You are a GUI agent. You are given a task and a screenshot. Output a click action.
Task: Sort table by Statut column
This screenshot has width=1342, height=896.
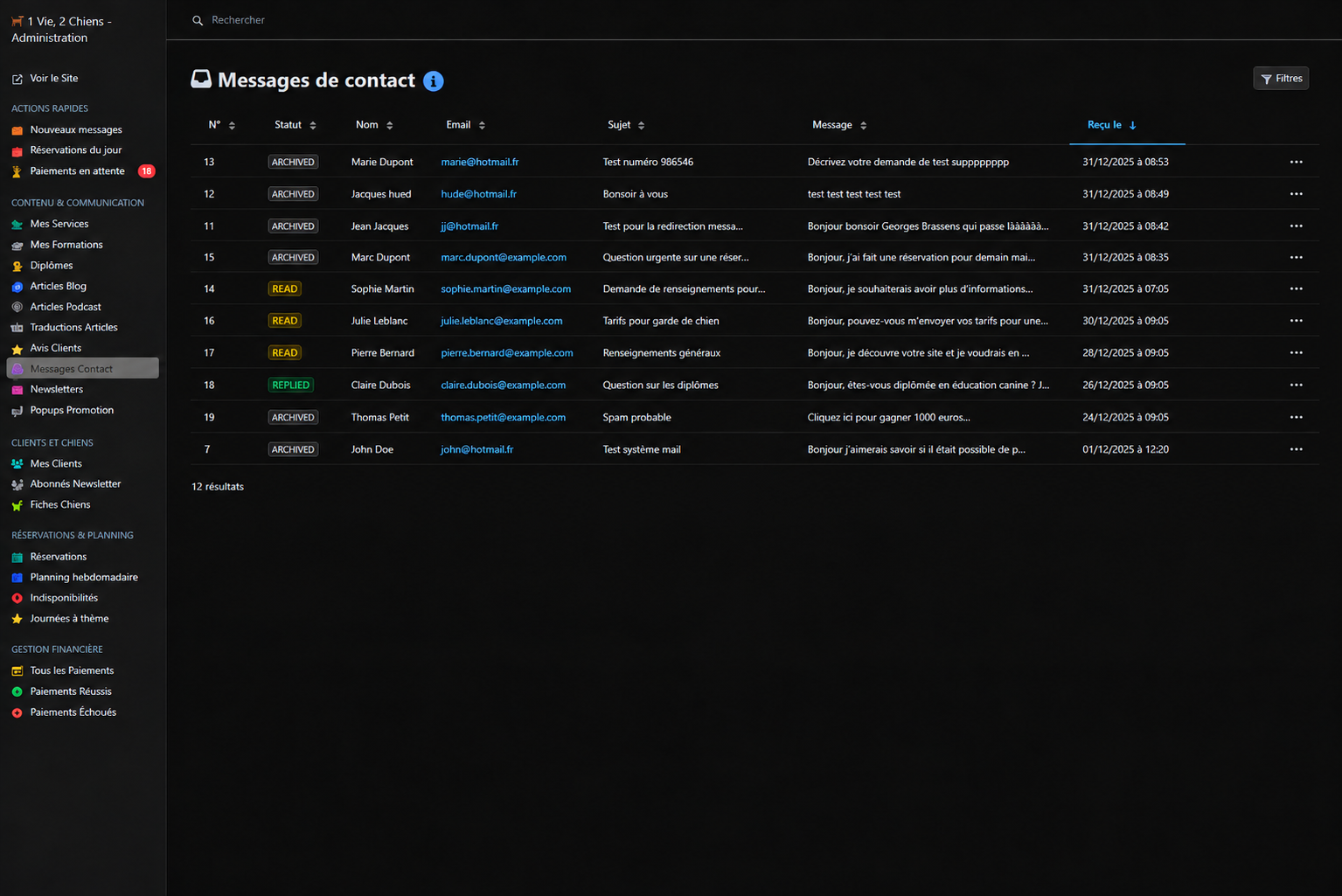coord(296,125)
